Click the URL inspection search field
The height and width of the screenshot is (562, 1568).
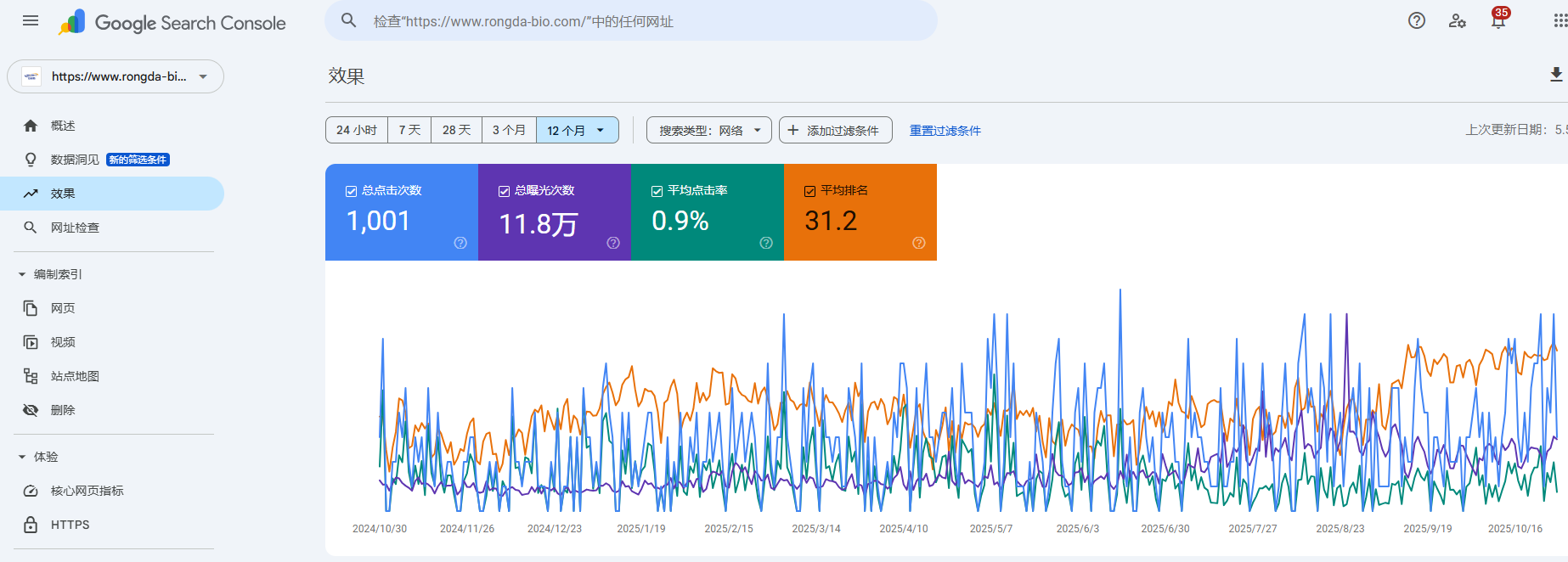(630, 21)
